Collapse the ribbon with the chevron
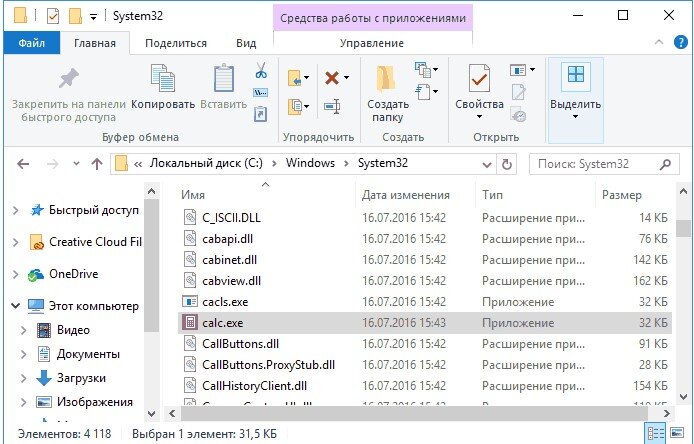The image size is (694, 444). coord(659,42)
